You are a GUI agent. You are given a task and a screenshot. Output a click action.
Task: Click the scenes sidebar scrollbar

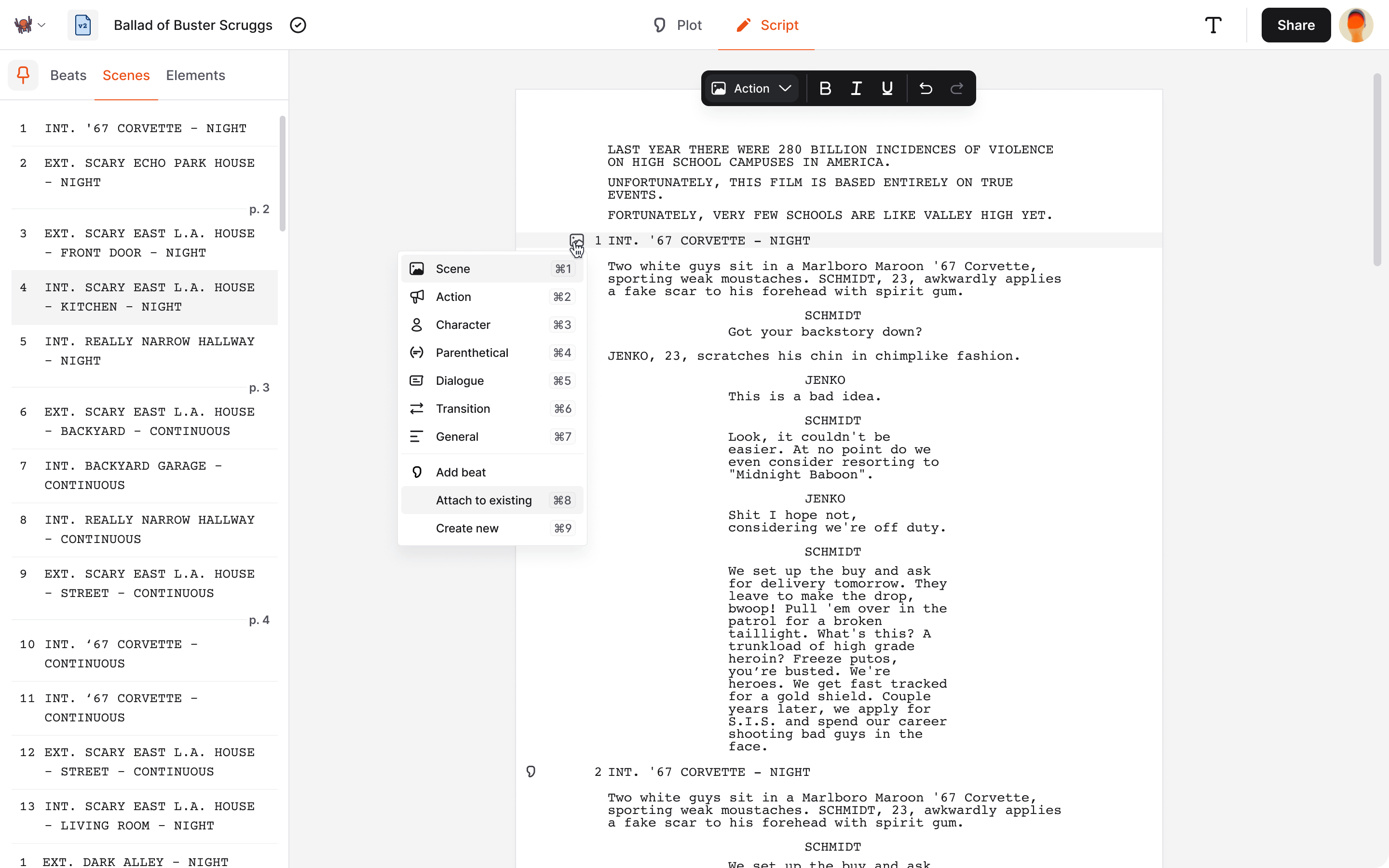point(283,174)
